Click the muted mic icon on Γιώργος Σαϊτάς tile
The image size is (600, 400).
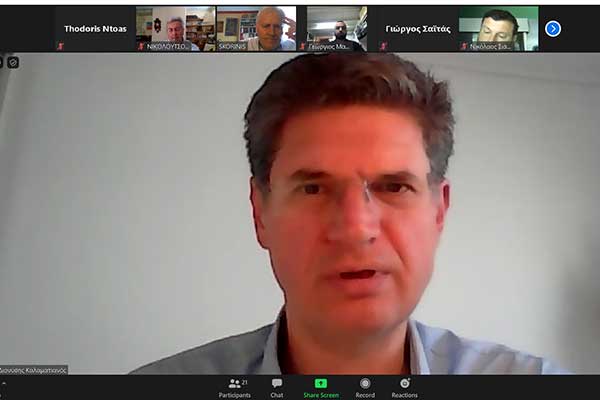(x=381, y=46)
